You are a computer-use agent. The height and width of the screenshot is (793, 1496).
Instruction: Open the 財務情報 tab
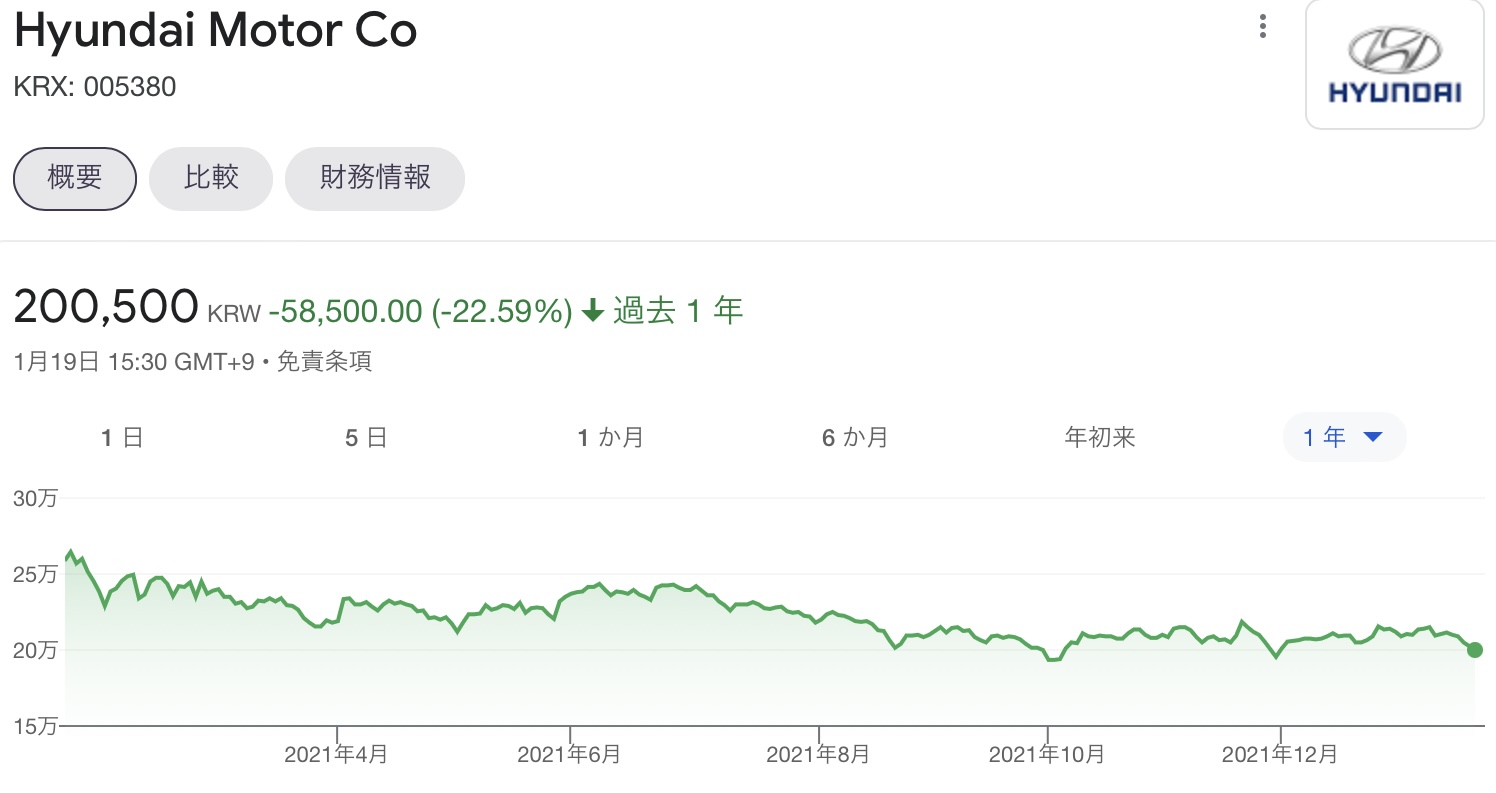(375, 178)
